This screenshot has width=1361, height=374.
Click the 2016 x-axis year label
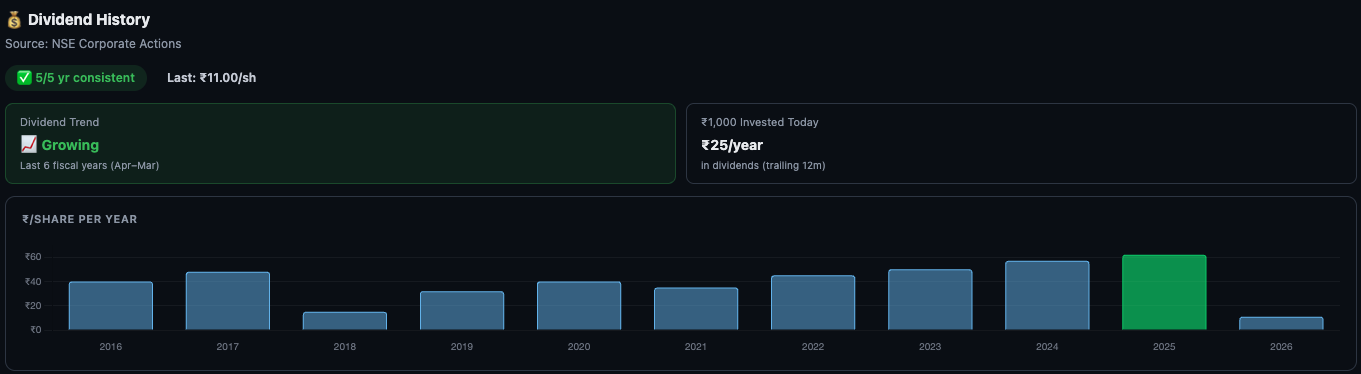(111, 347)
